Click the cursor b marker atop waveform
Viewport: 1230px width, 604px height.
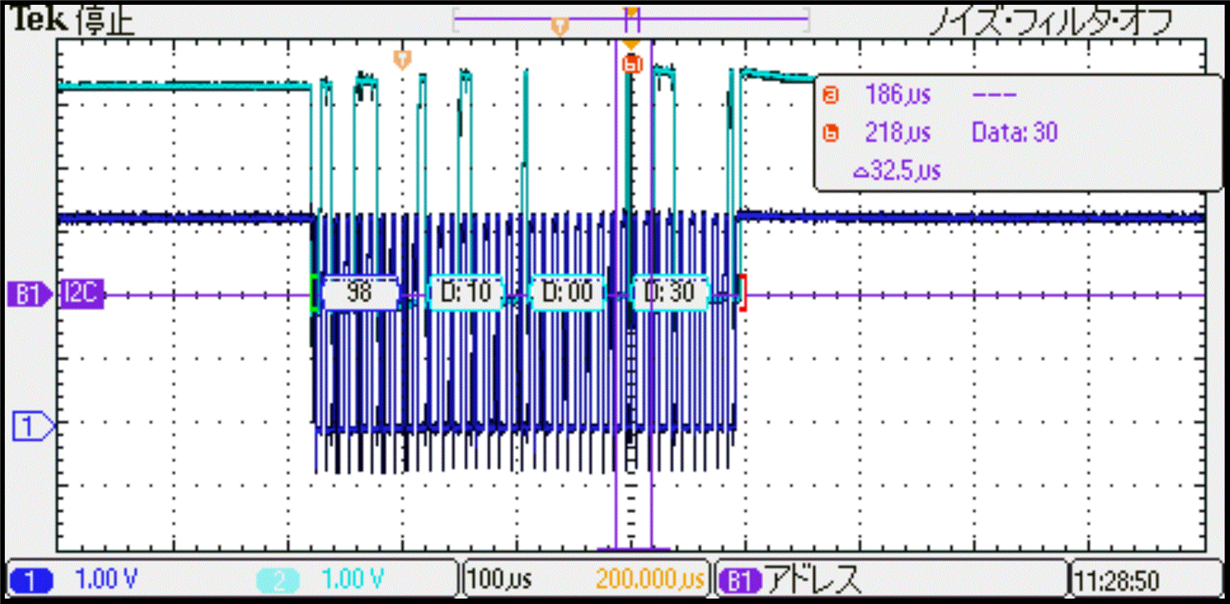(631, 65)
